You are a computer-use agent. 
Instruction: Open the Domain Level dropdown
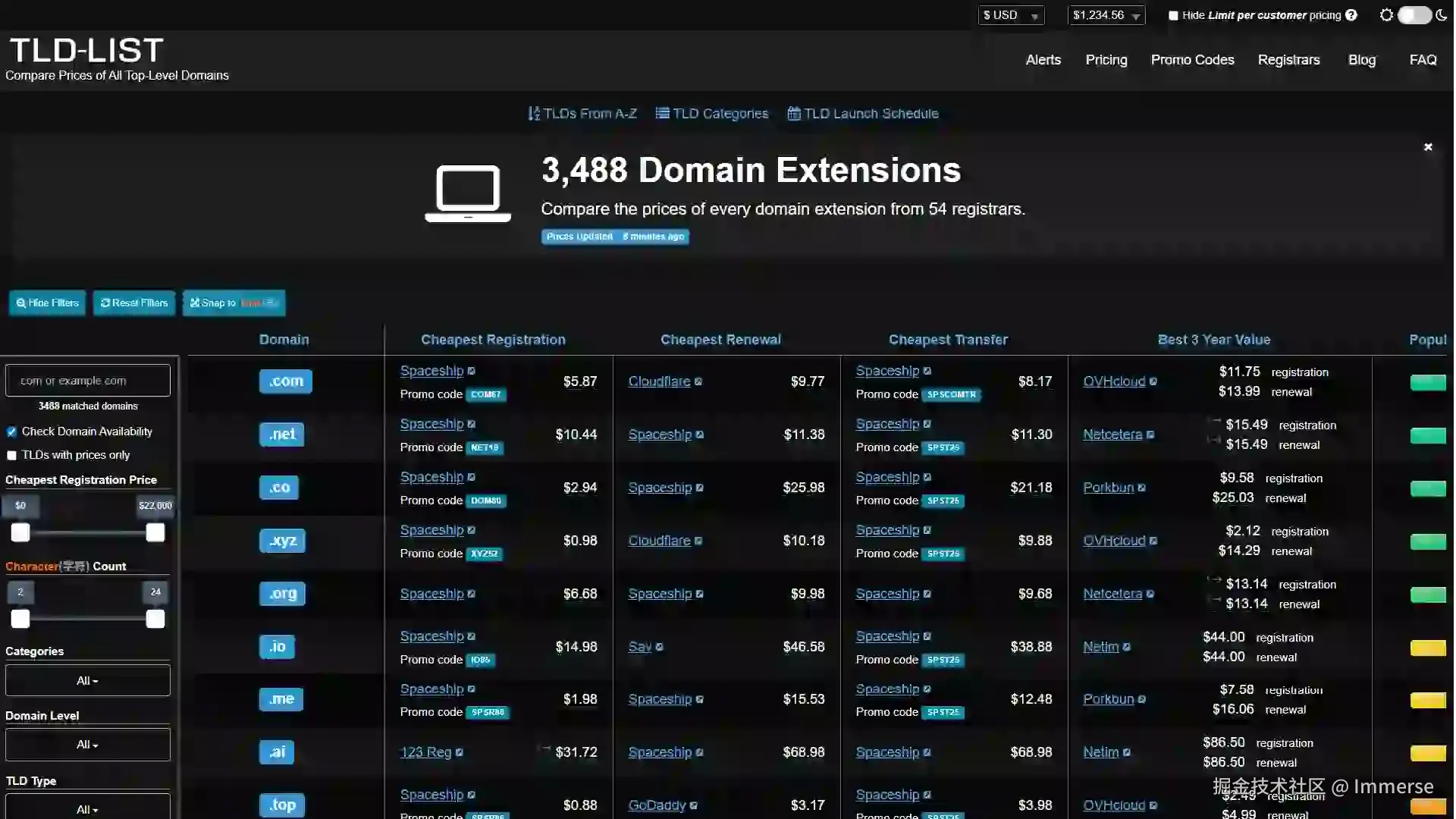(87, 744)
